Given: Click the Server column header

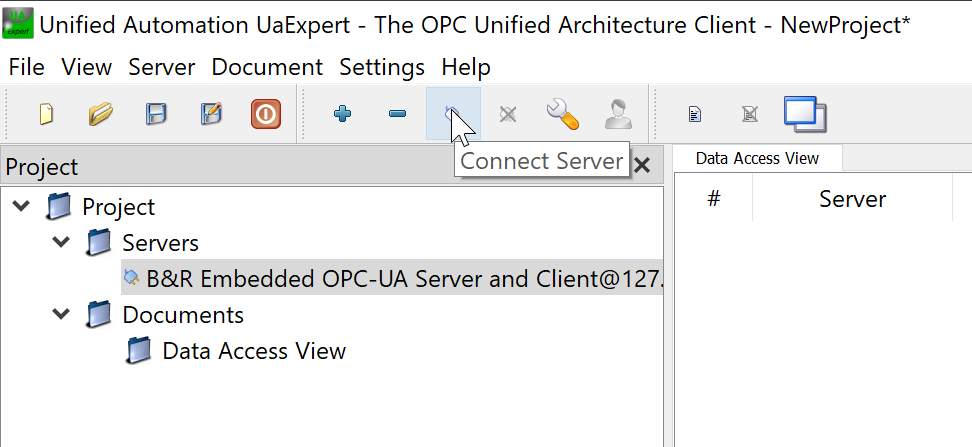Looking at the screenshot, I should pyautogui.click(x=852, y=198).
